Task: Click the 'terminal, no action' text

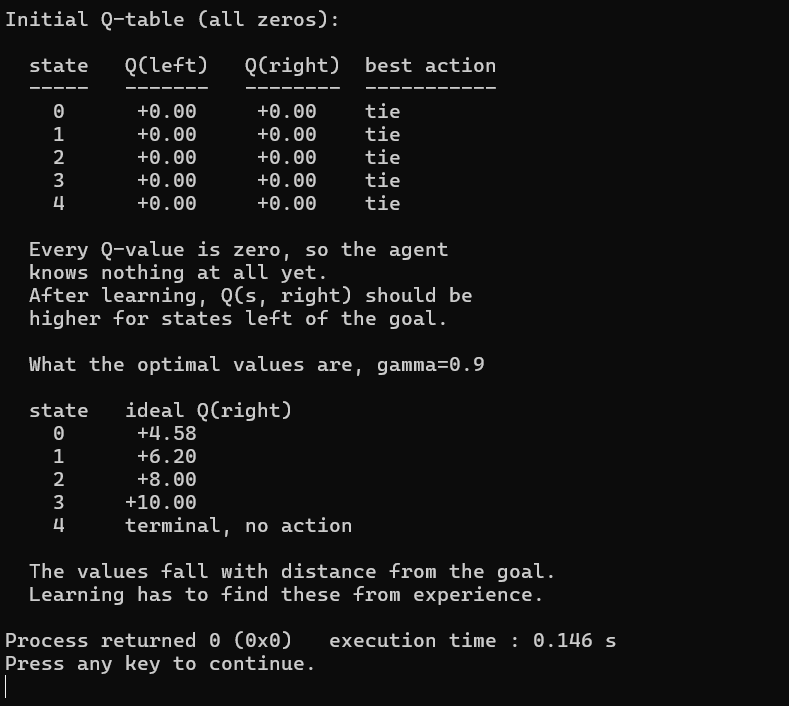Action: coord(239,525)
